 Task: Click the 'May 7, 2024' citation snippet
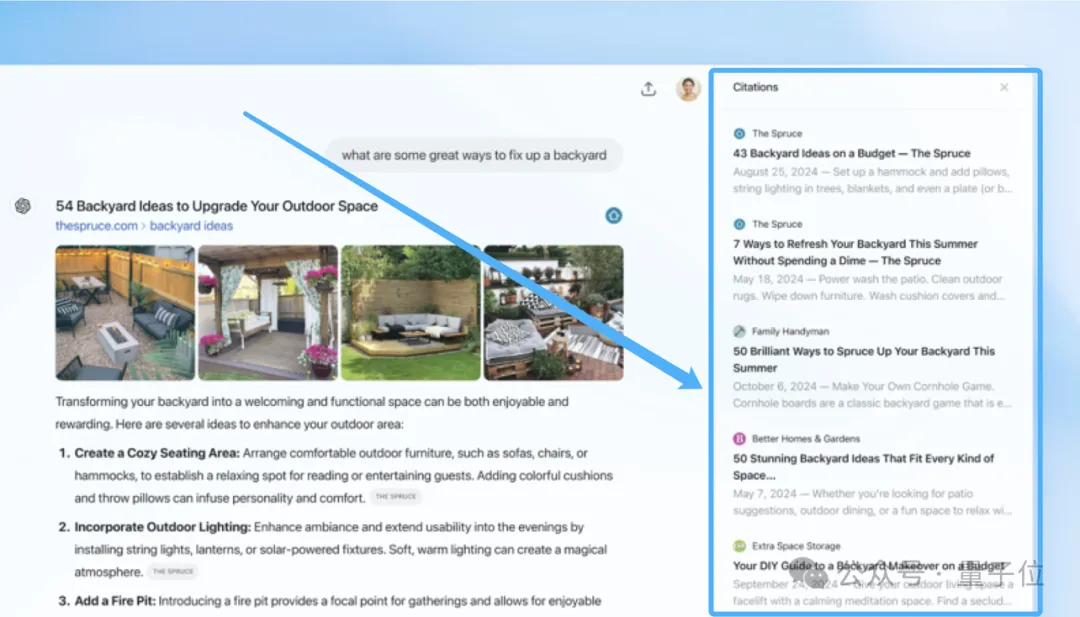tap(872, 502)
